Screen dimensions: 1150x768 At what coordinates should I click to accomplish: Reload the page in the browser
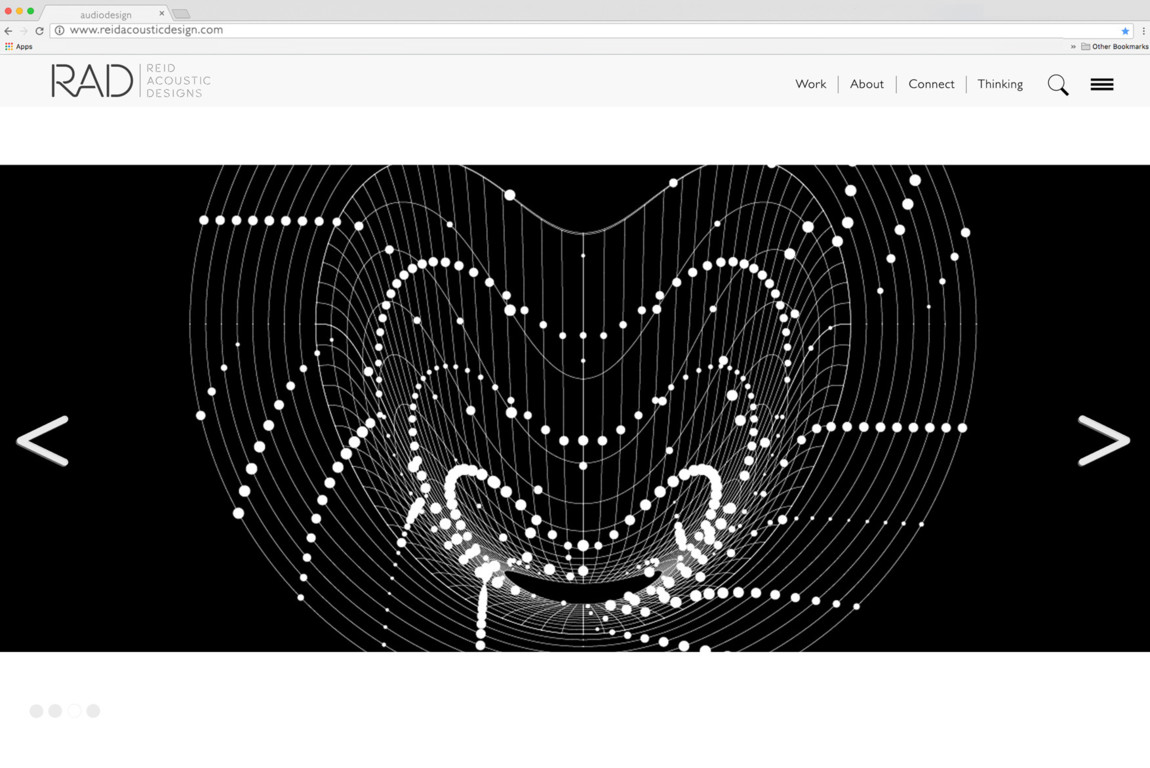pos(39,31)
